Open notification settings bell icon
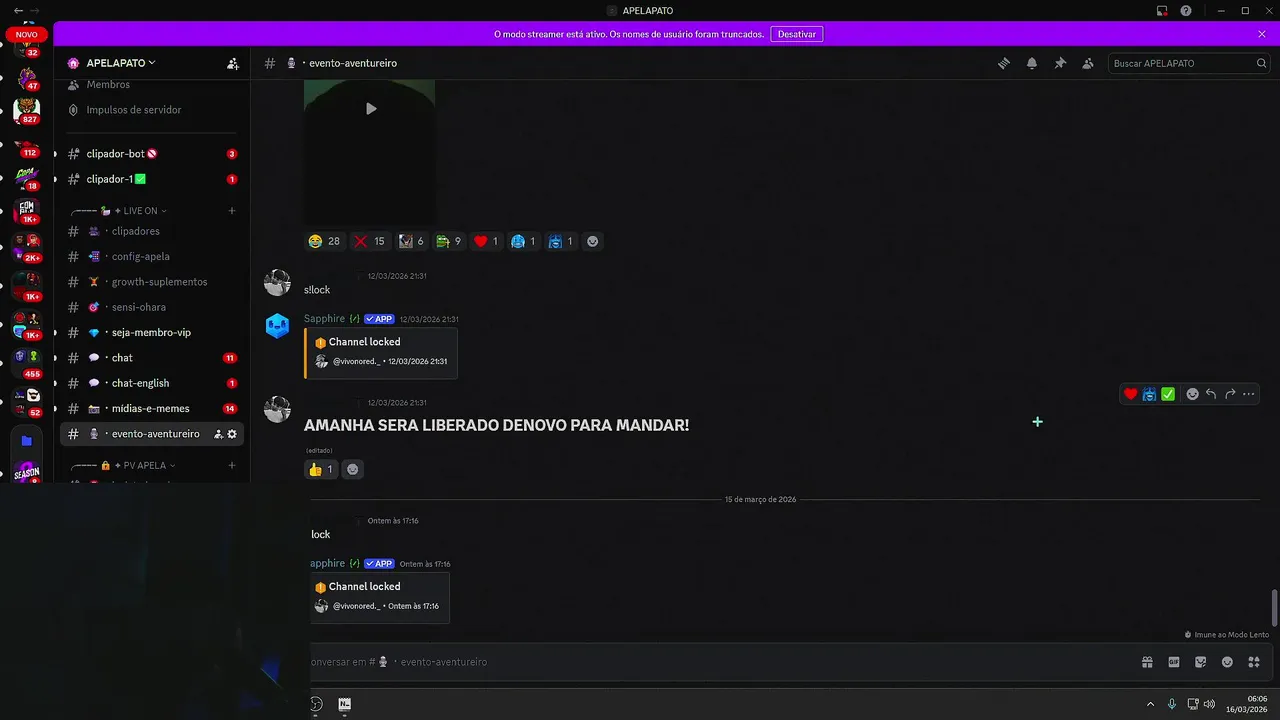 [x=1032, y=63]
